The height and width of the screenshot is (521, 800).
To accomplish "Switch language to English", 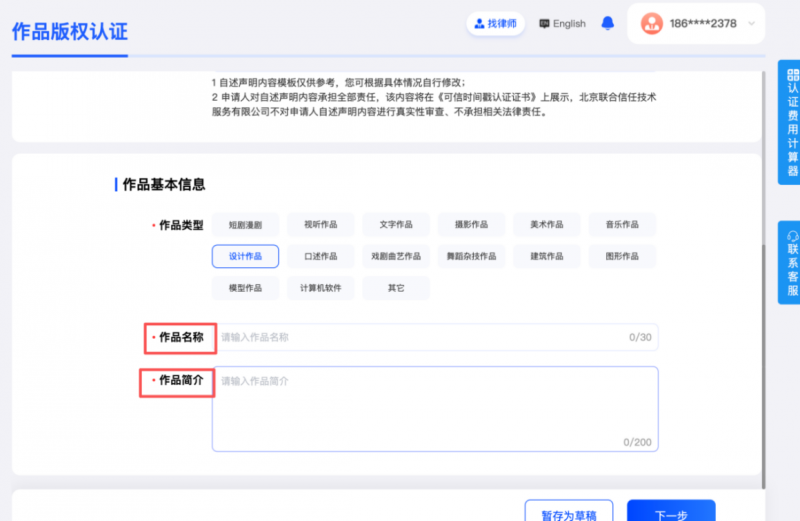I will point(562,24).
